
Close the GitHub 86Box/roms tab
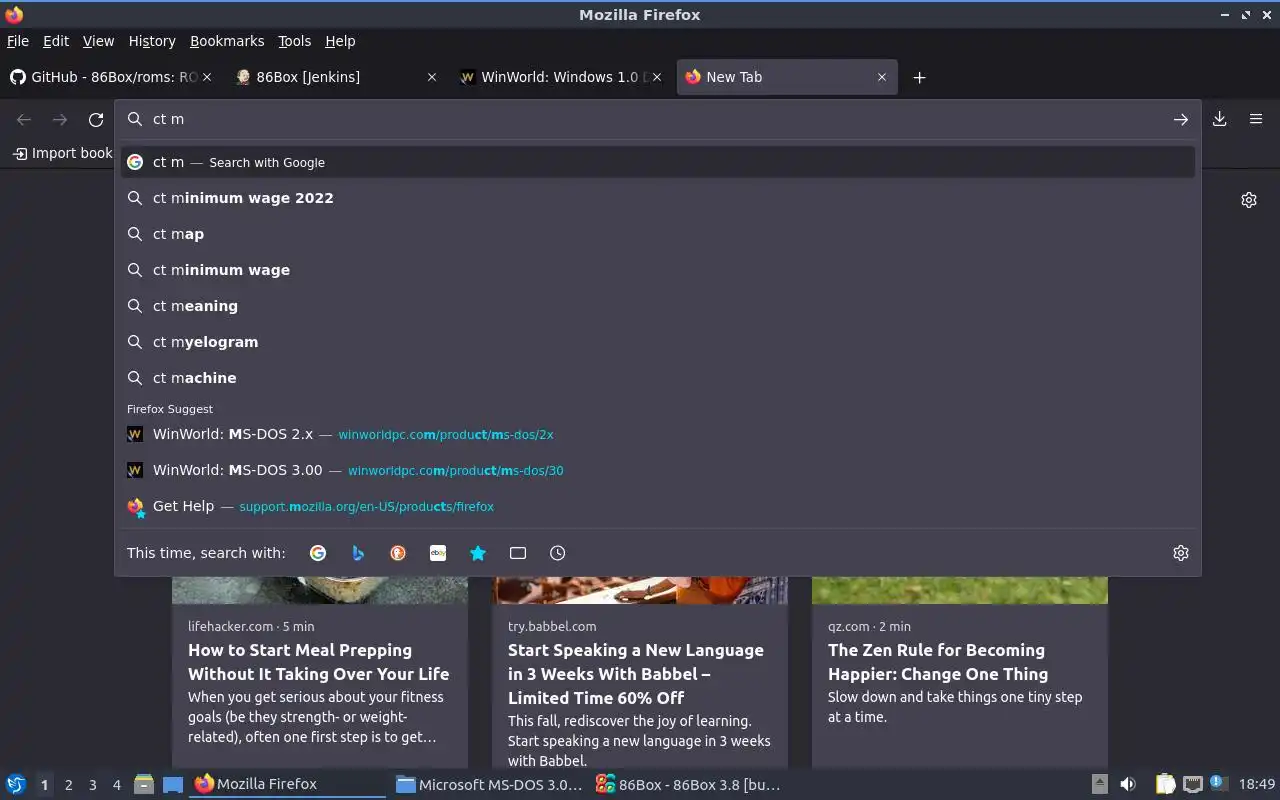pyautogui.click(x=208, y=77)
